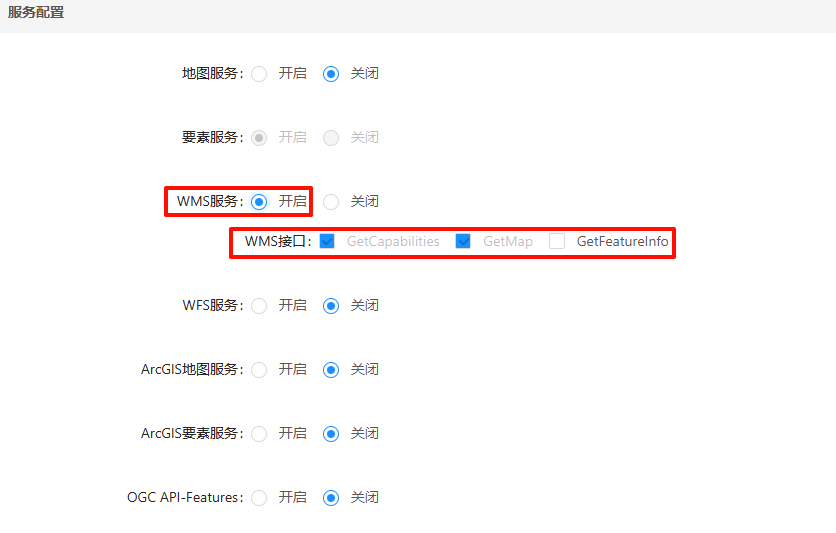
Task: Turn on WMS服务 with 开启 radio
Action: click(x=259, y=202)
